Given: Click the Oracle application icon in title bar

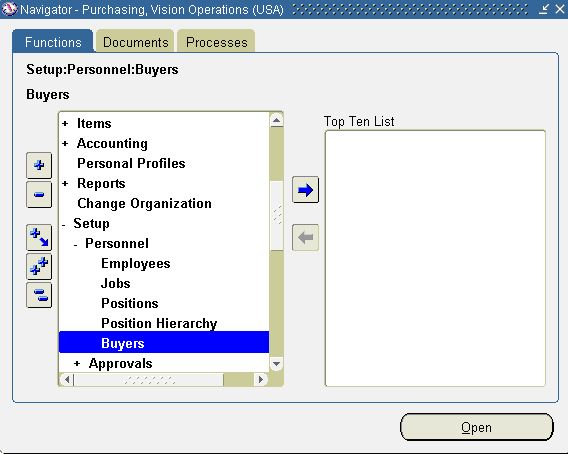Looking at the screenshot, I should [x=9, y=9].
